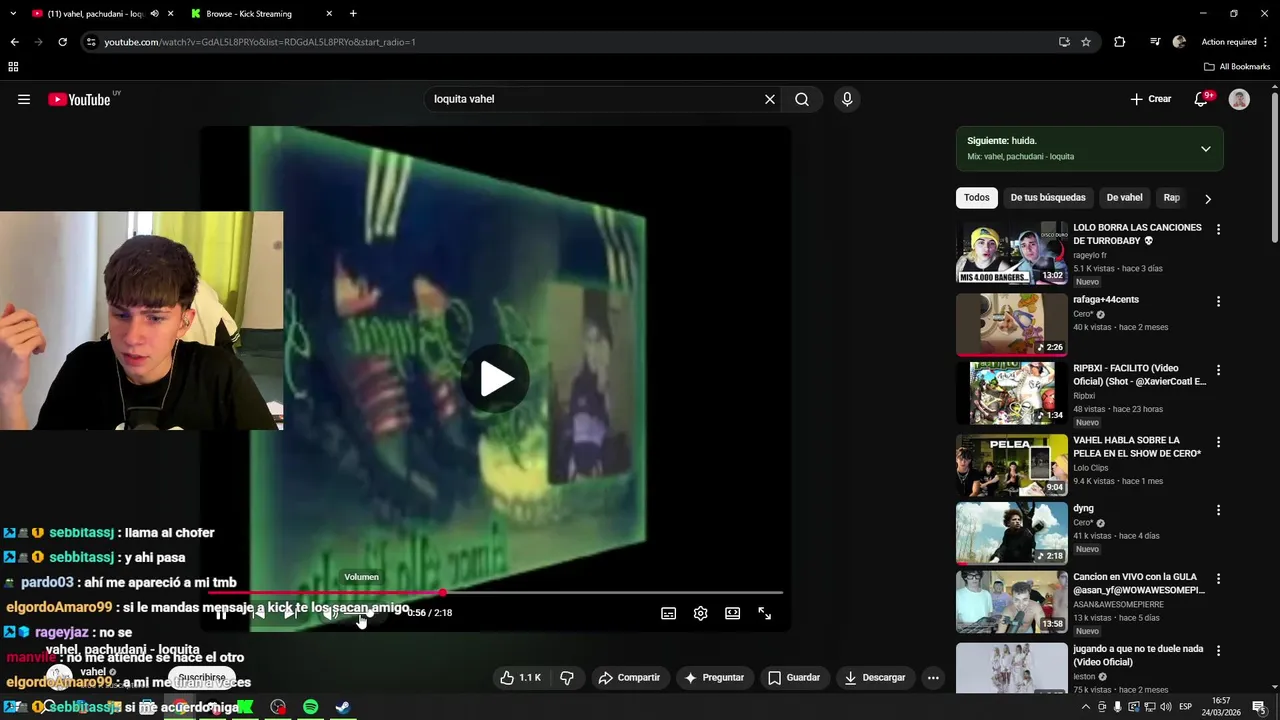Switch the player to theater mode
1280x720 pixels.
(732, 613)
